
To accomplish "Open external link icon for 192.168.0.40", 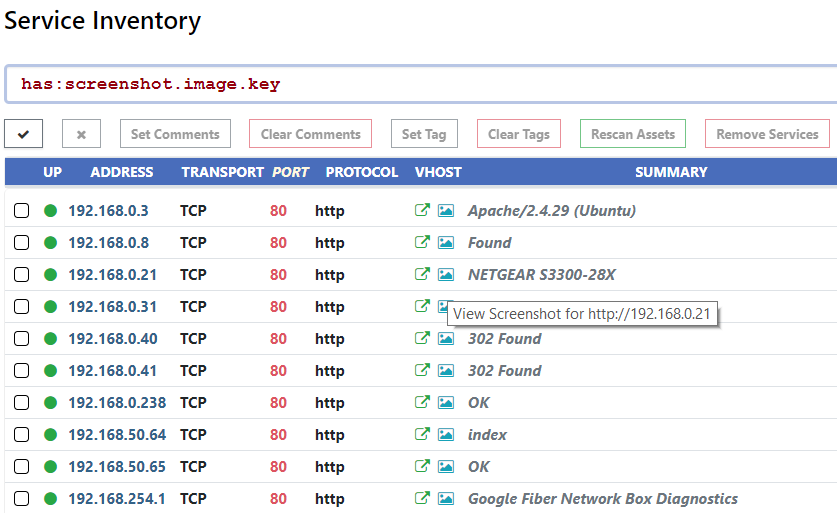I will pyautogui.click(x=422, y=339).
